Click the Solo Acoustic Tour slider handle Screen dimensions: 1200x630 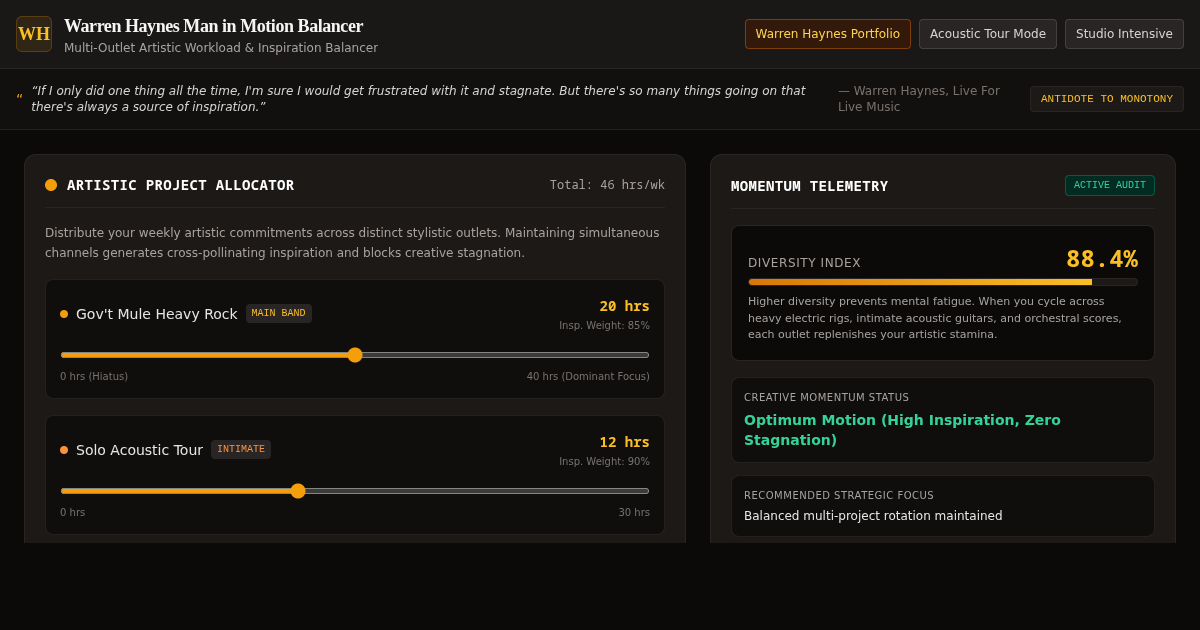click(x=298, y=491)
